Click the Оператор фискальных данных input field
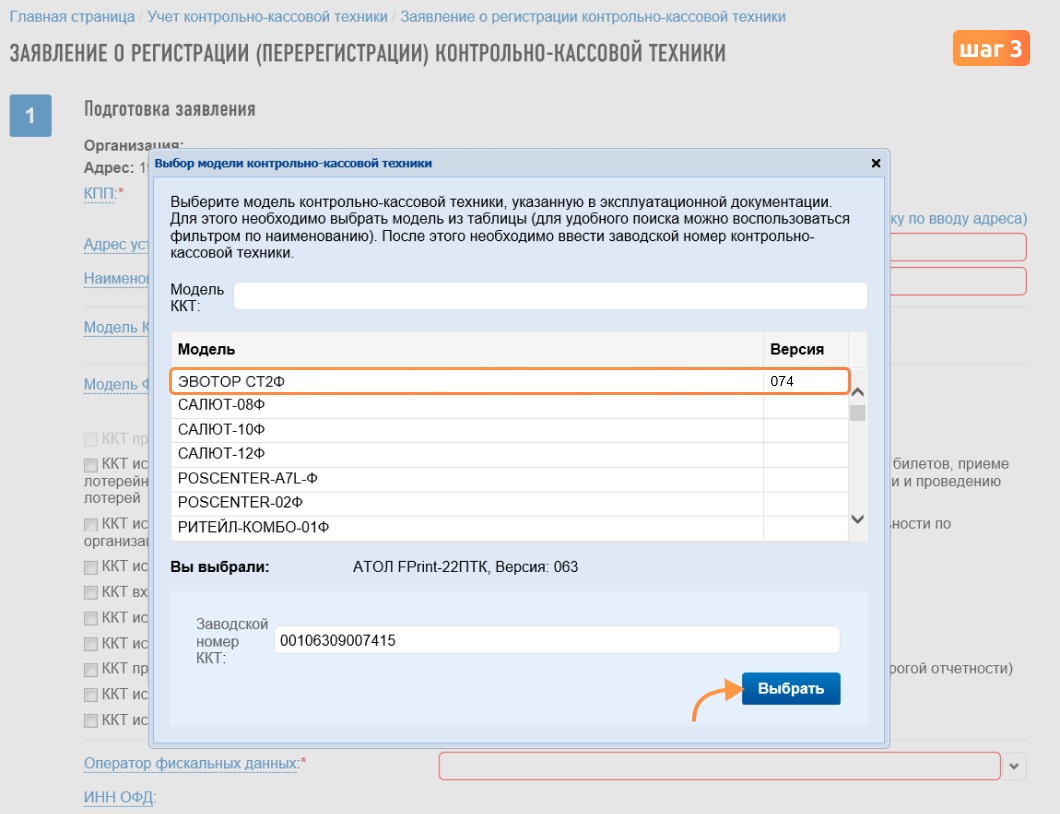 [719, 766]
